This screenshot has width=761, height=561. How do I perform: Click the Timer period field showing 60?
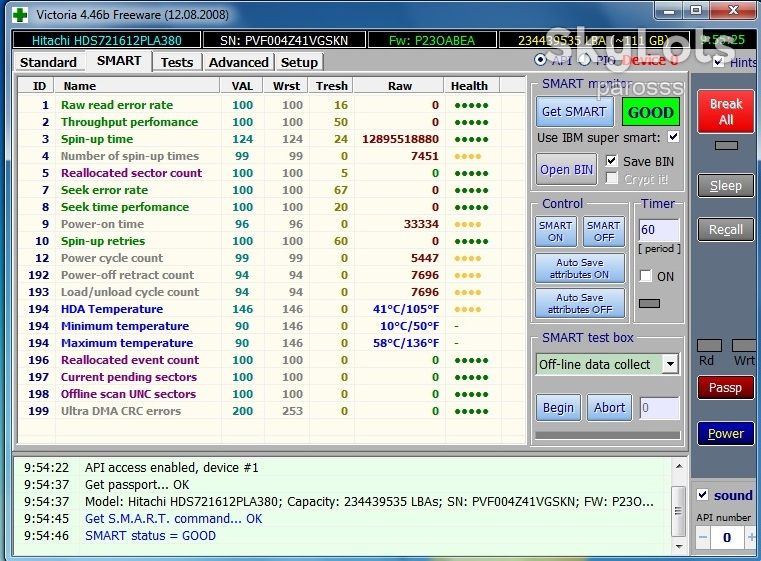(659, 230)
